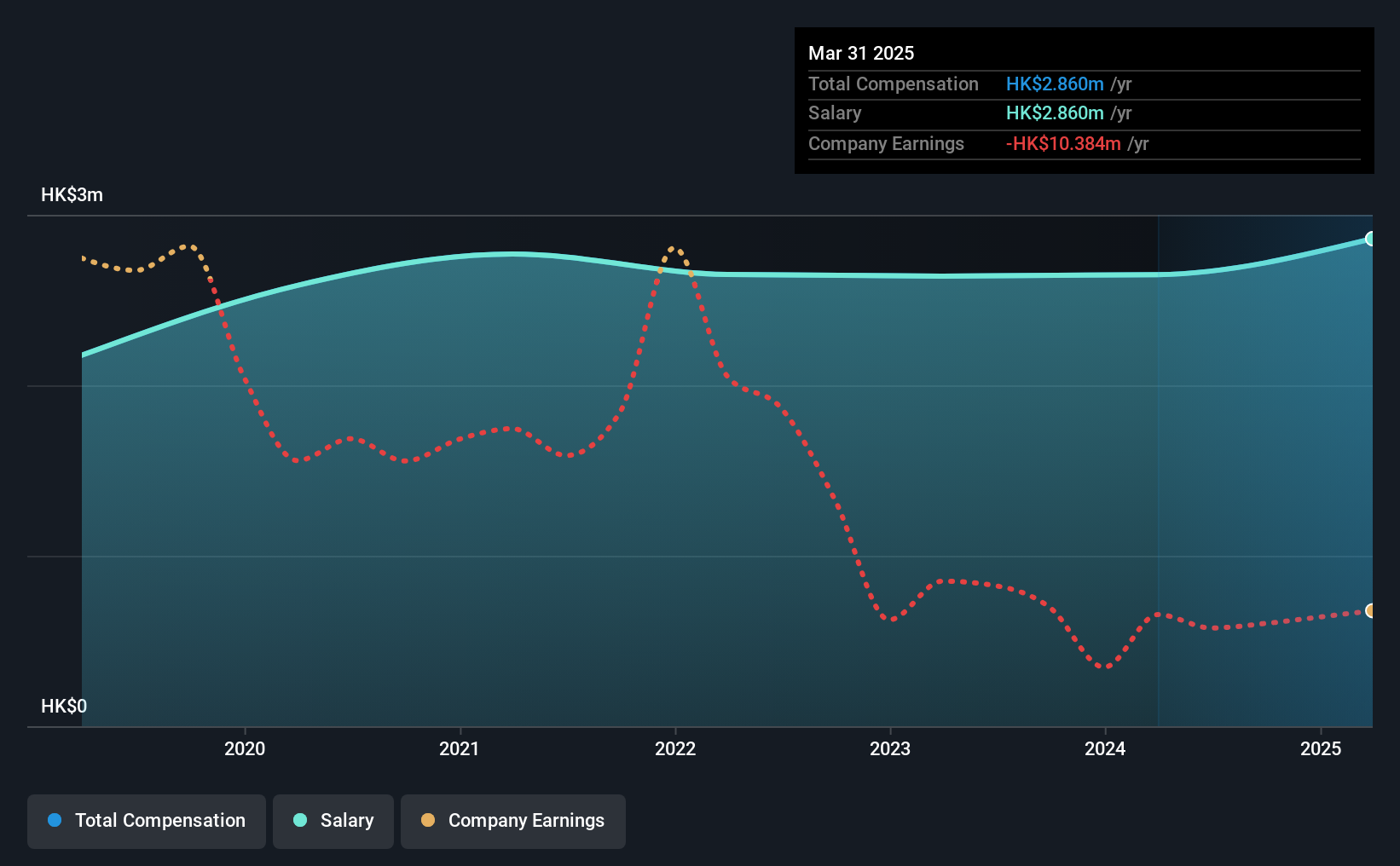Click the 2020 x-axis label
1400x866 pixels.
(245, 748)
